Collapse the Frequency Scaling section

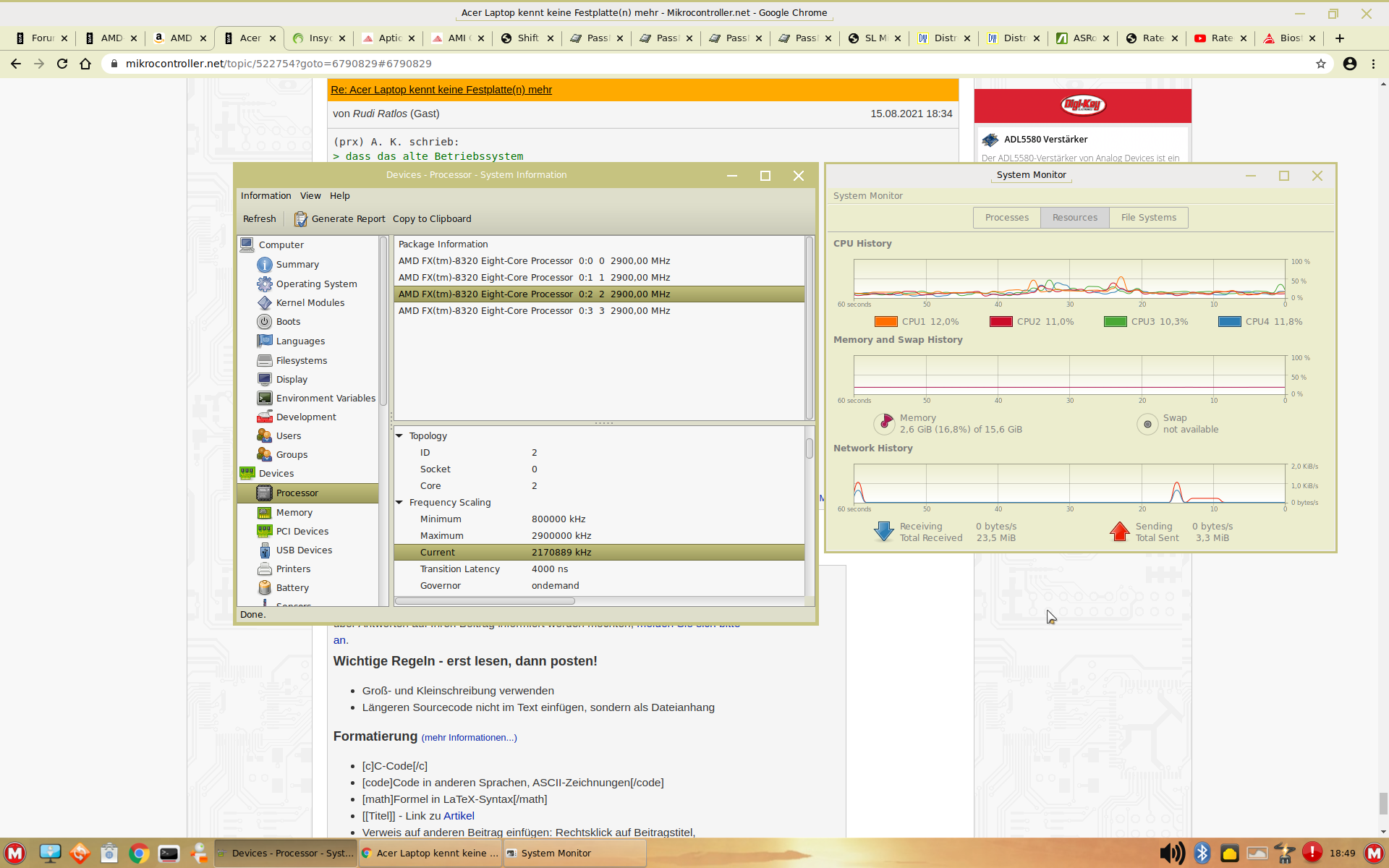pyautogui.click(x=399, y=503)
